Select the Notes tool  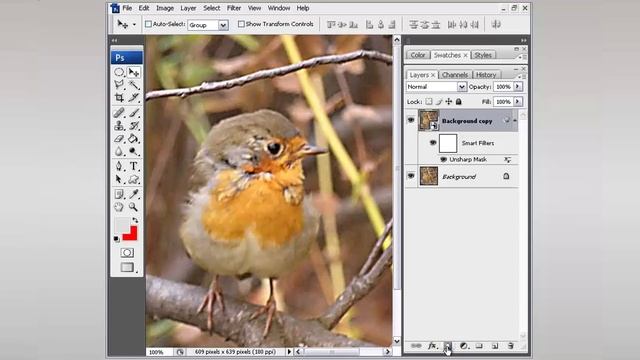pos(119,194)
